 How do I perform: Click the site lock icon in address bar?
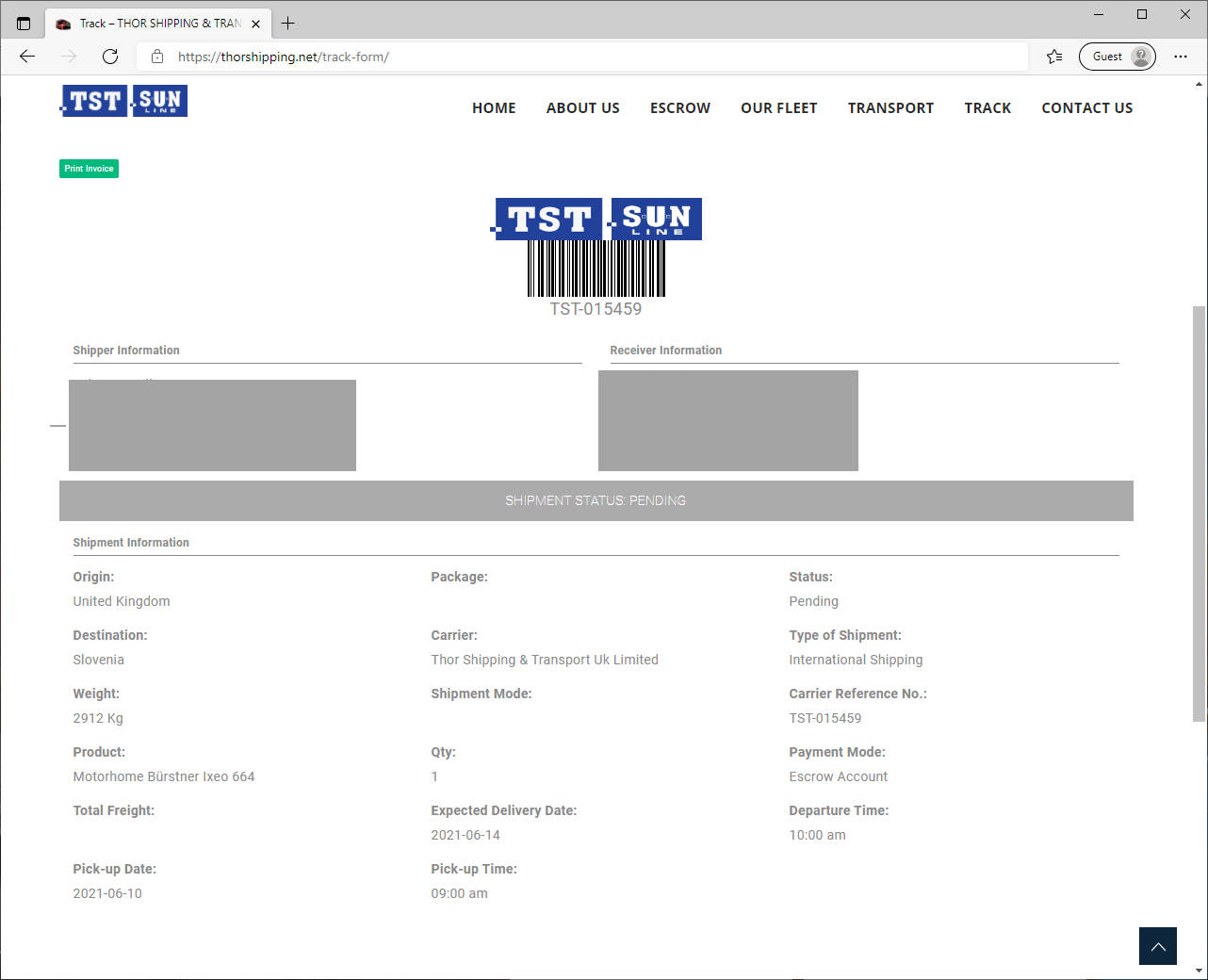point(157,57)
